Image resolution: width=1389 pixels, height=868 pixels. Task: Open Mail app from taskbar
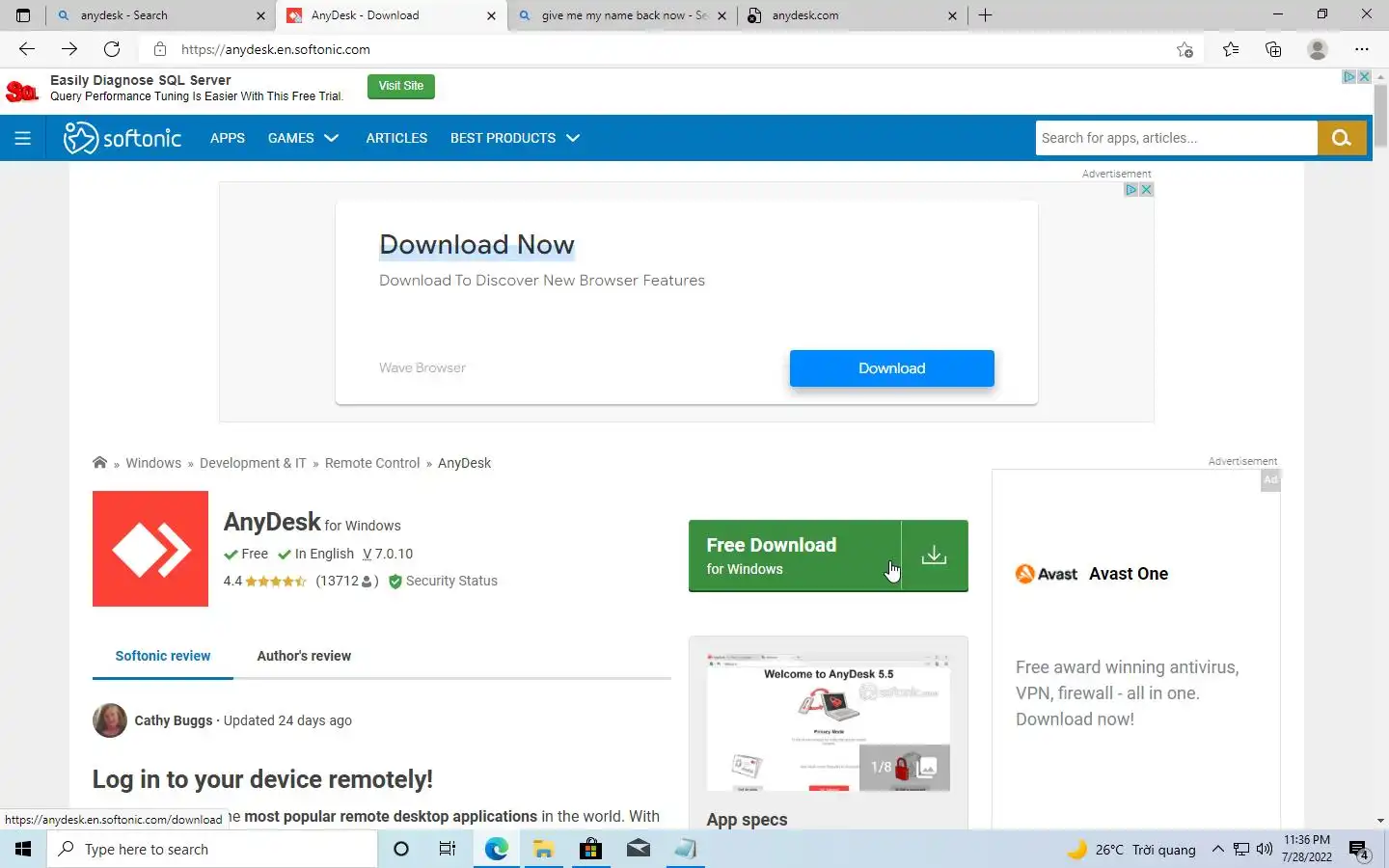point(638,849)
